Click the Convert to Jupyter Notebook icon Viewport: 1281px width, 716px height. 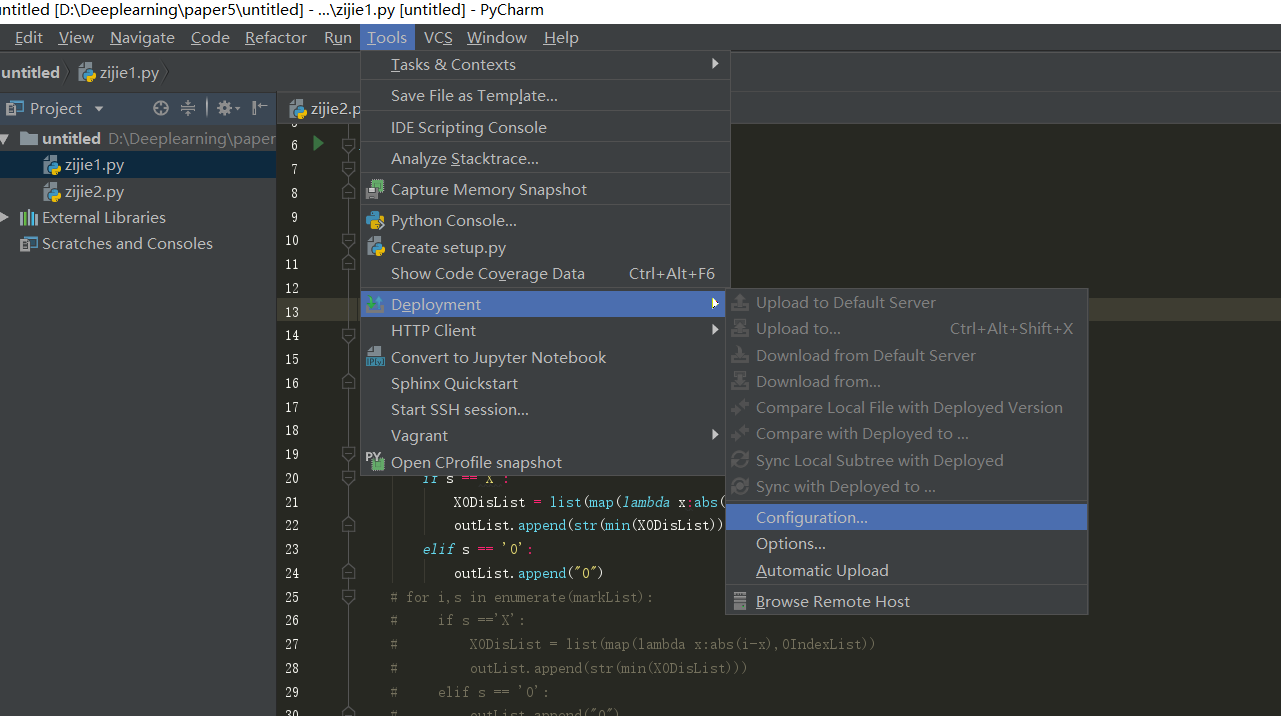375,357
